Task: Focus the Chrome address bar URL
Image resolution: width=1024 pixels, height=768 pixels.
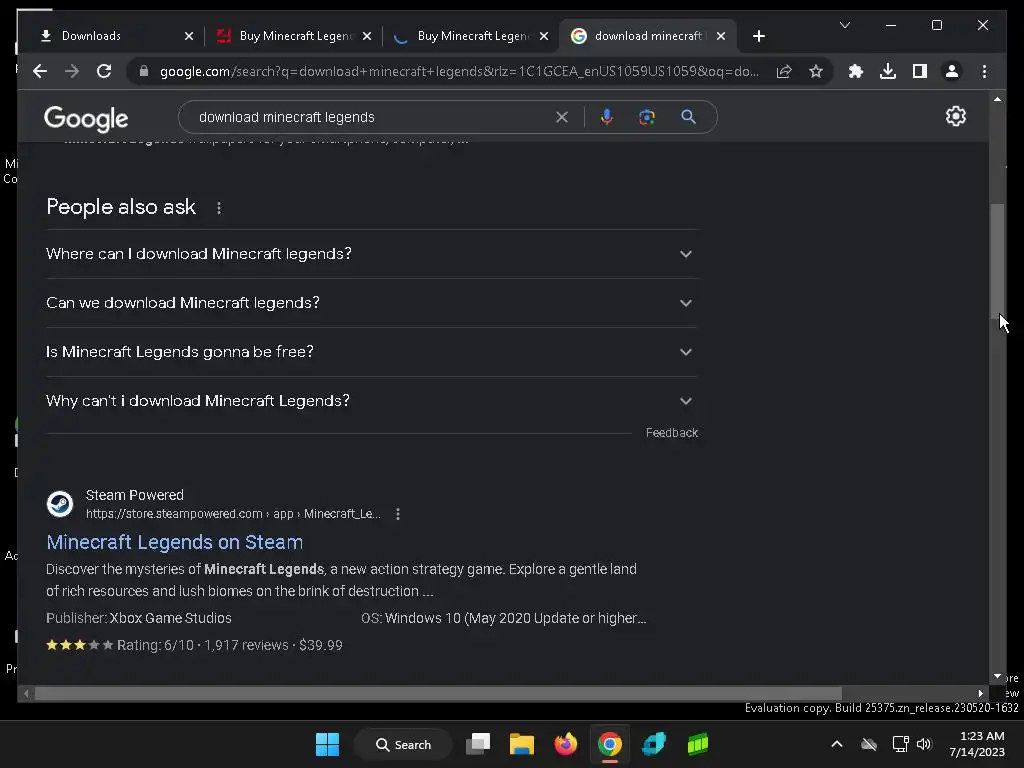Action: 459,71
